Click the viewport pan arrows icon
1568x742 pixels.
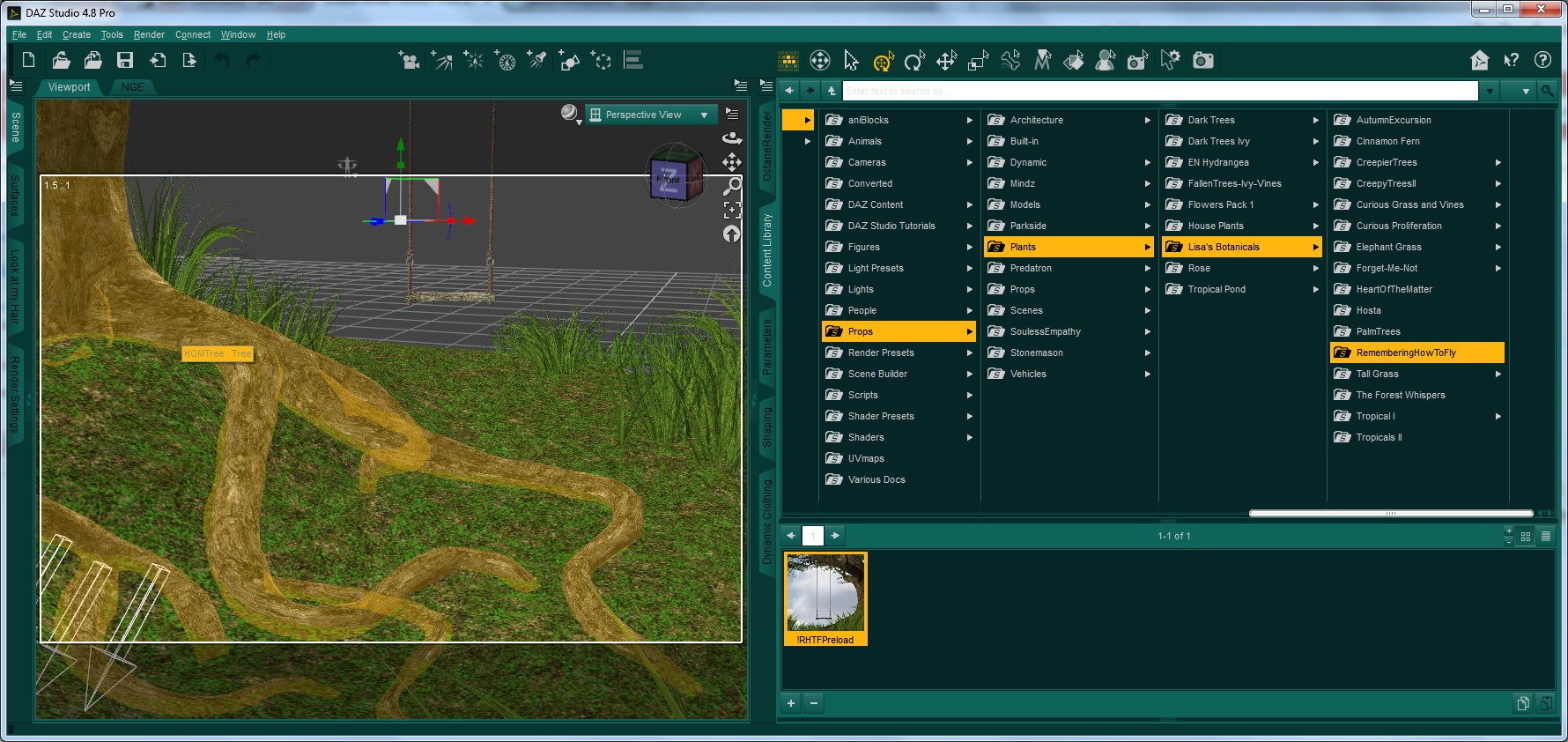pos(732,162)
